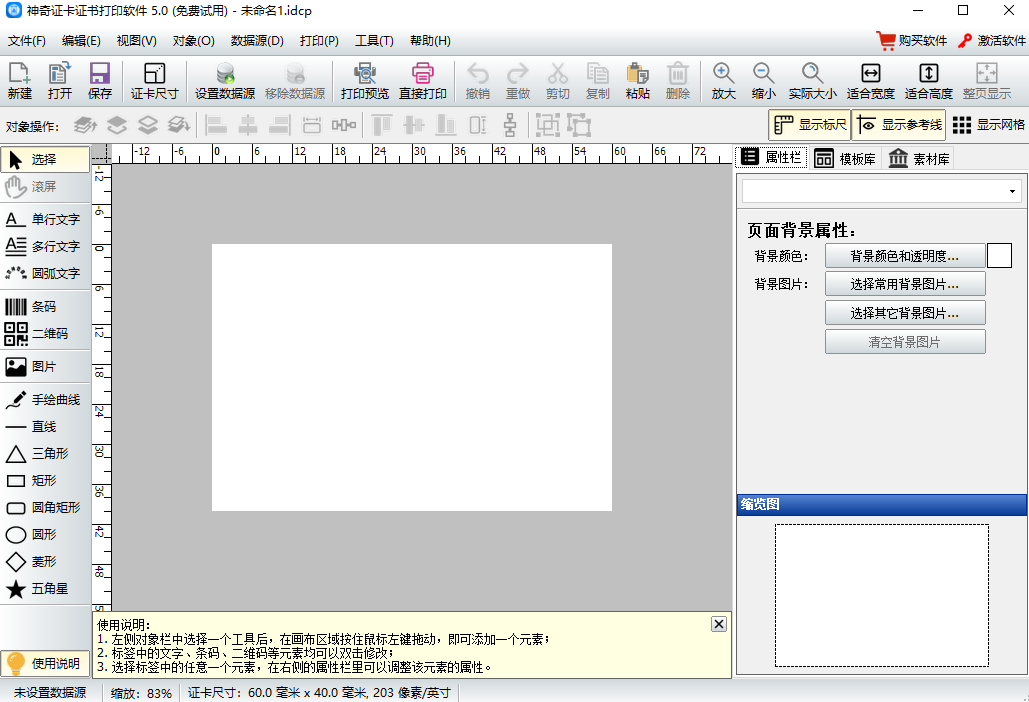This screenshot has height=702, width=1029.
Task: Open the 对象(O) menu
Action: tap(194, 41)
